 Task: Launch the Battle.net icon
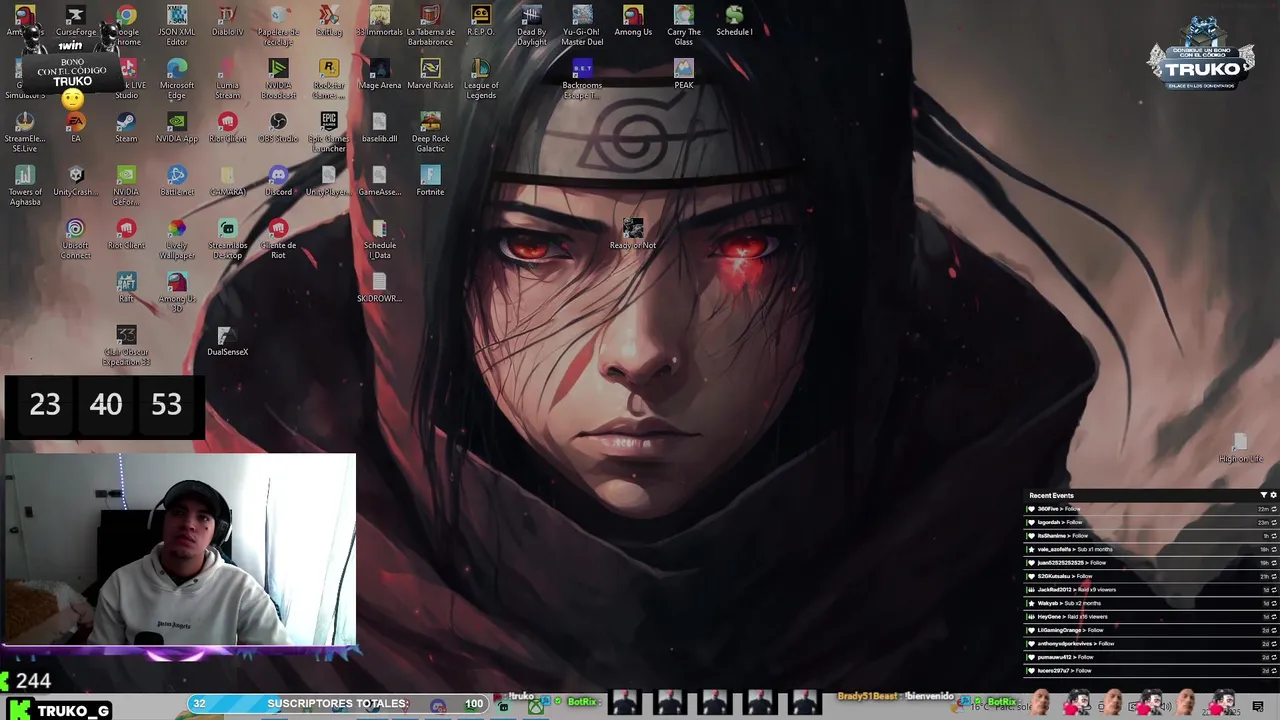coord(177,180)
